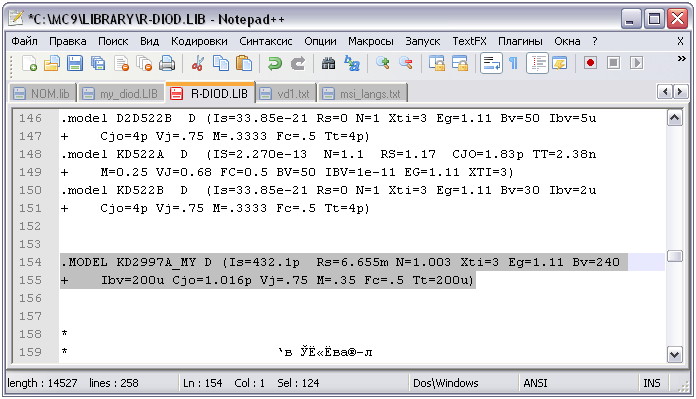Click the vertical scrollbar thumb
The image size is (696, 399).
[675, 256]
